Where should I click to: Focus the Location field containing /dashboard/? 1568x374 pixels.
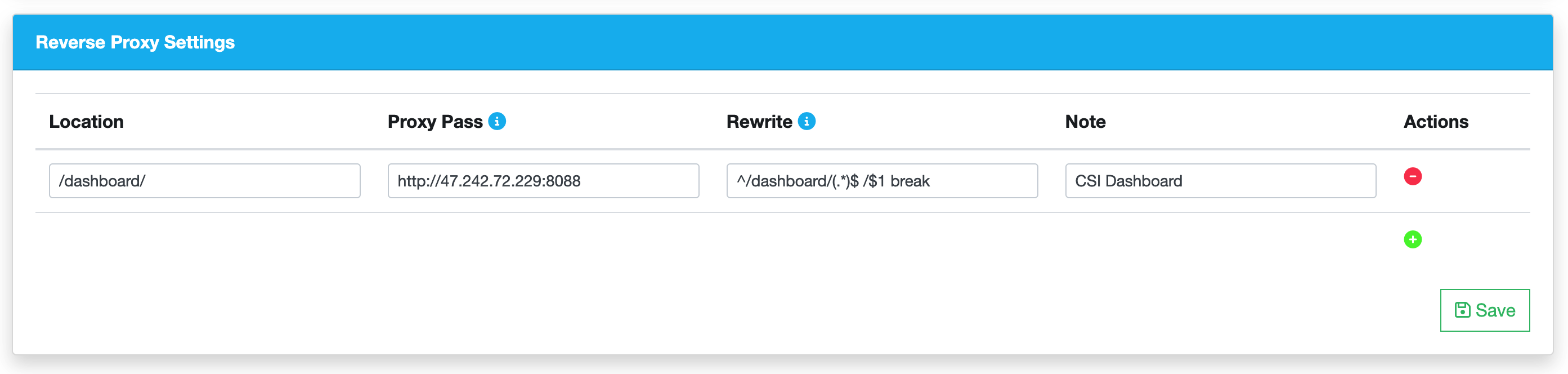click(204, 181)
